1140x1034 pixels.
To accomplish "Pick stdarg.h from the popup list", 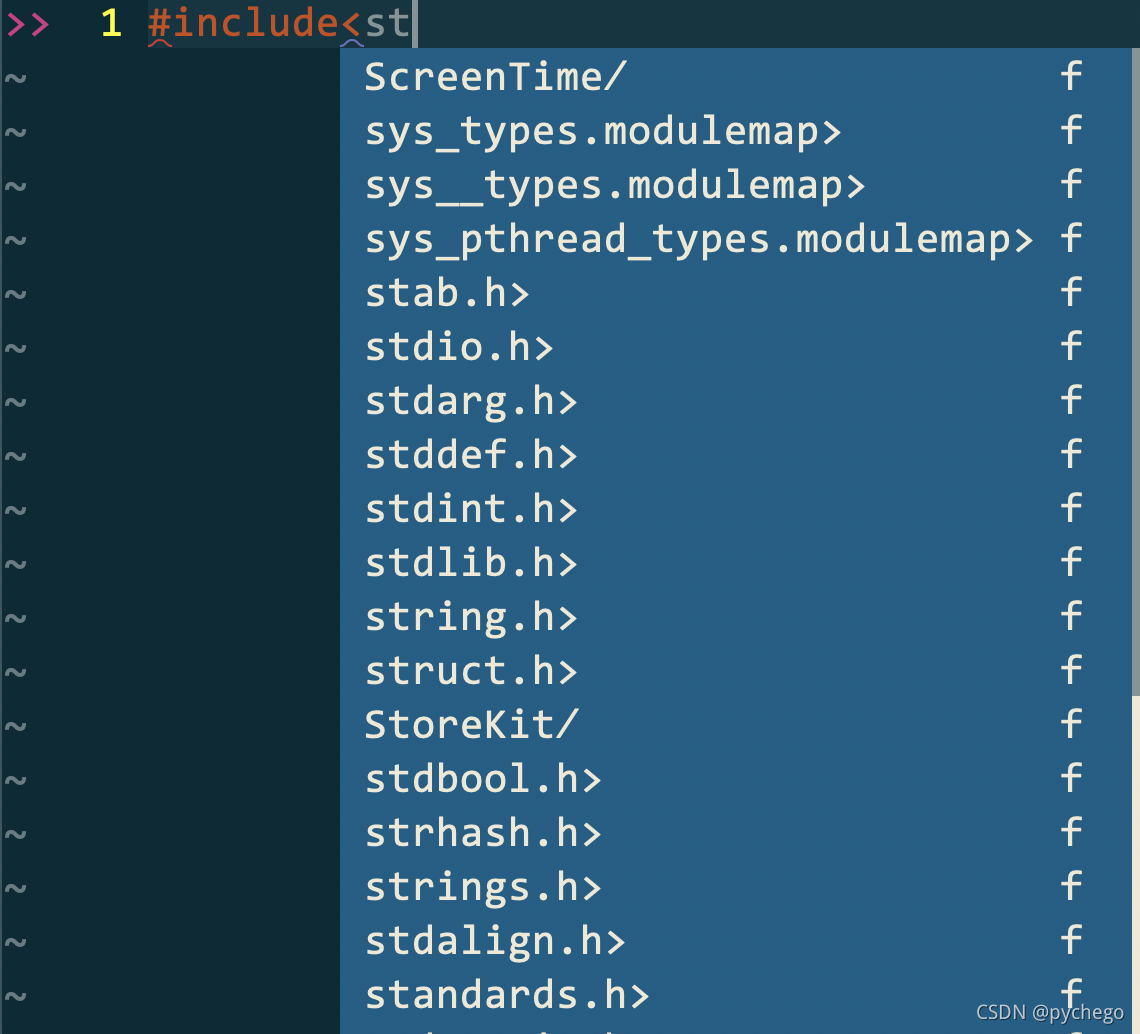I will (470, 400).
